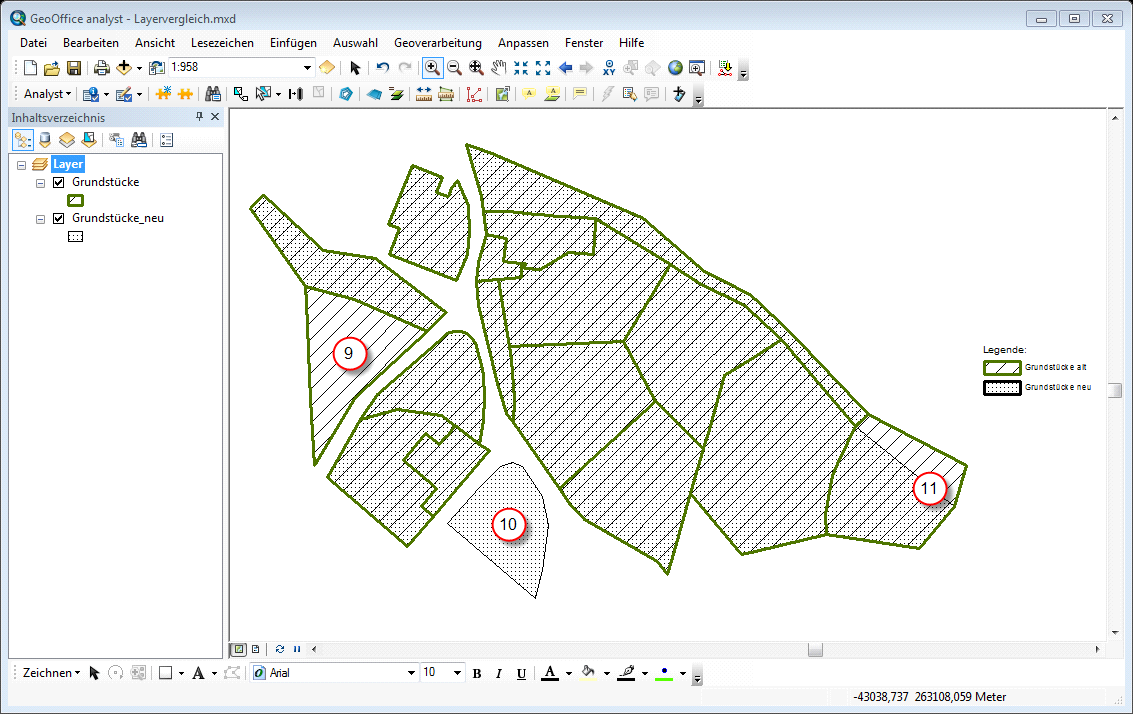1133x714 pixels.
Task: Click the Analyst dropdown button
Action: (x=47, y=94)
